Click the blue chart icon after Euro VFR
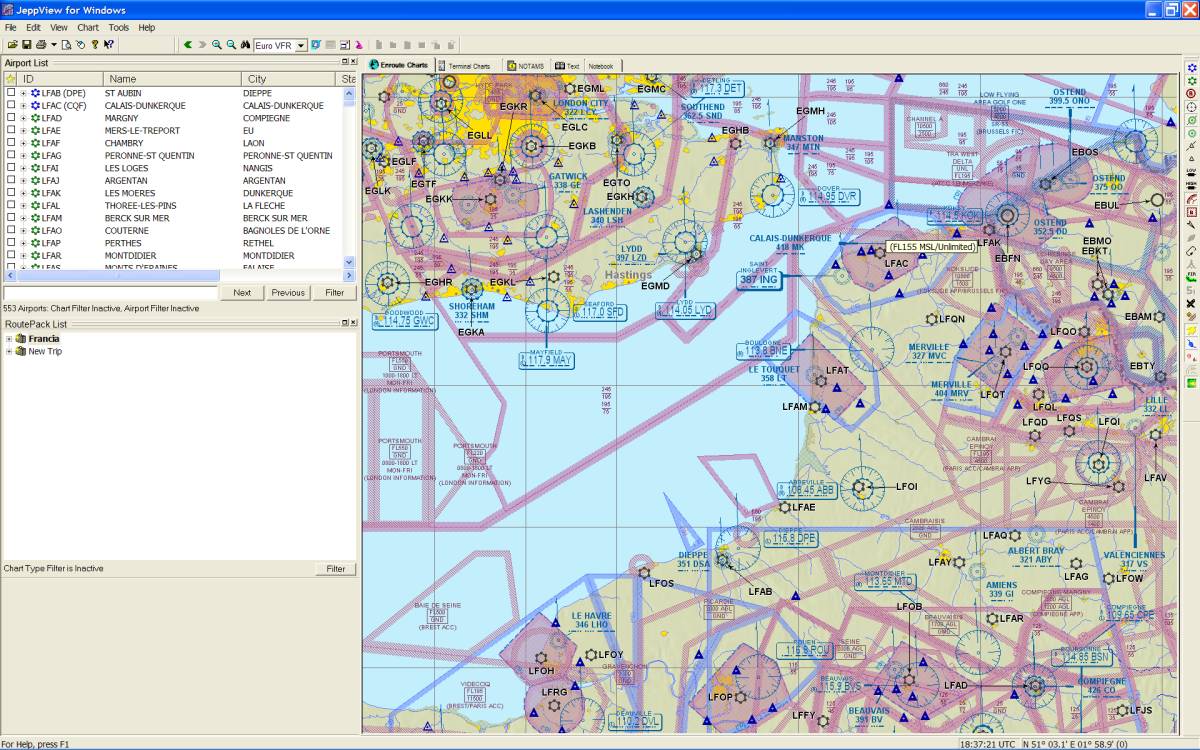The height and width of the screenshot is (750, 1200). point(316,45)
